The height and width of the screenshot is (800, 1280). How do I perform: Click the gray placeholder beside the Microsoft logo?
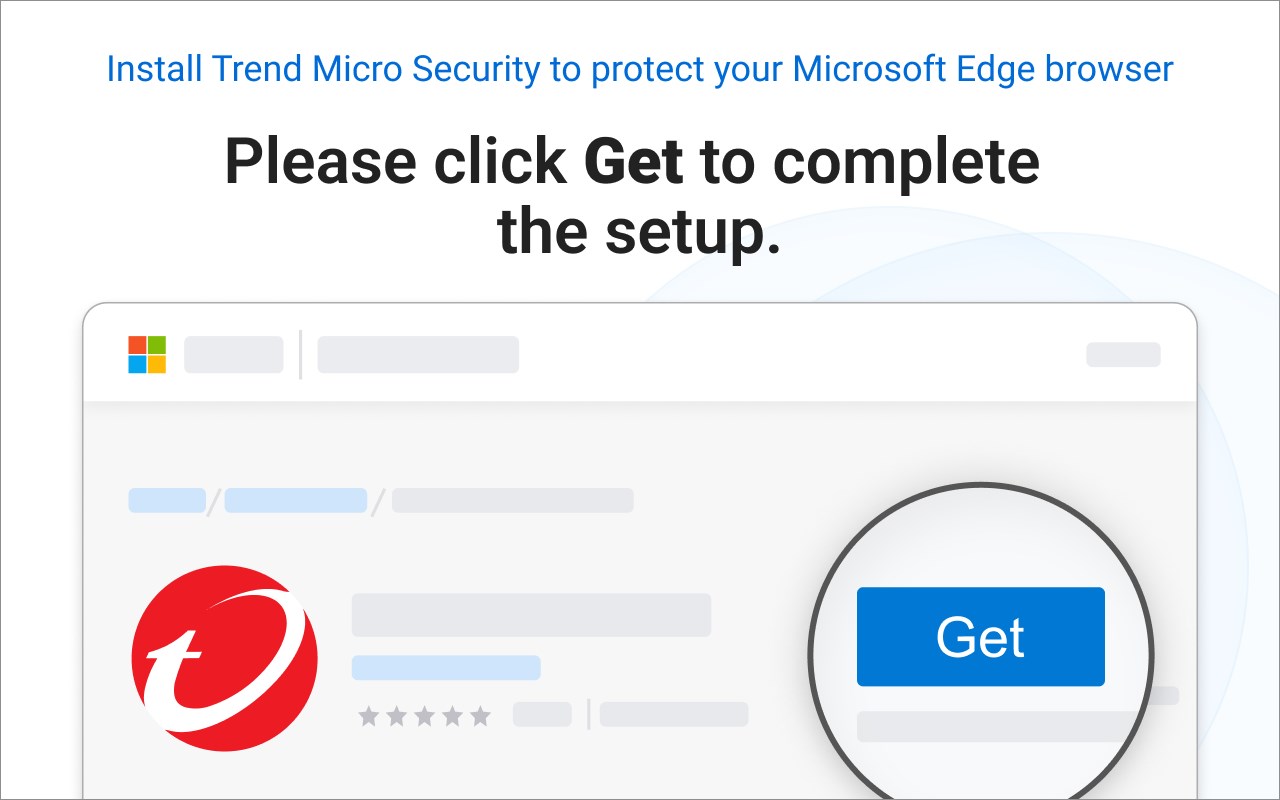tap(233, 355)
